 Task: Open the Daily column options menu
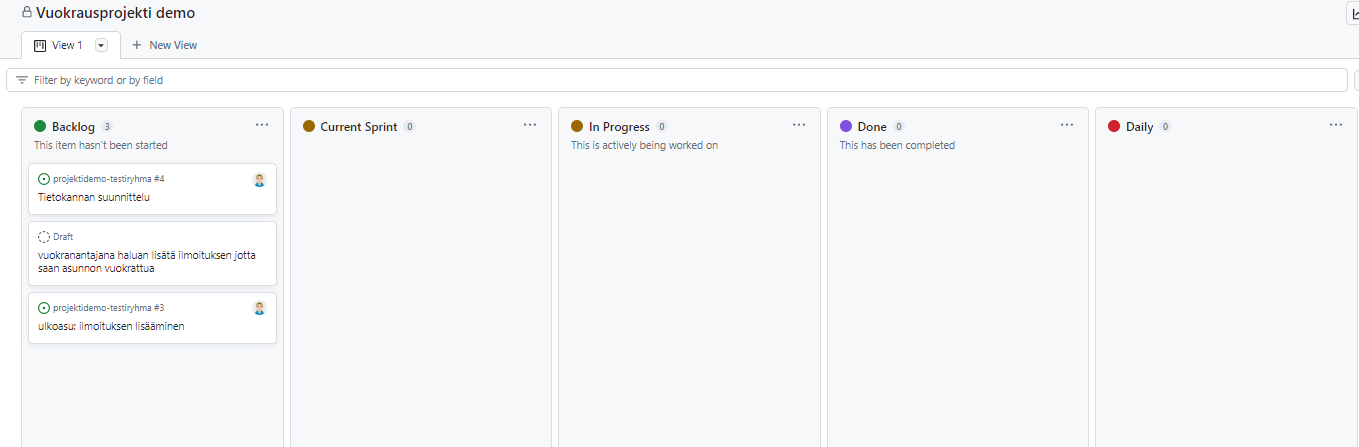coord(1336,125)
